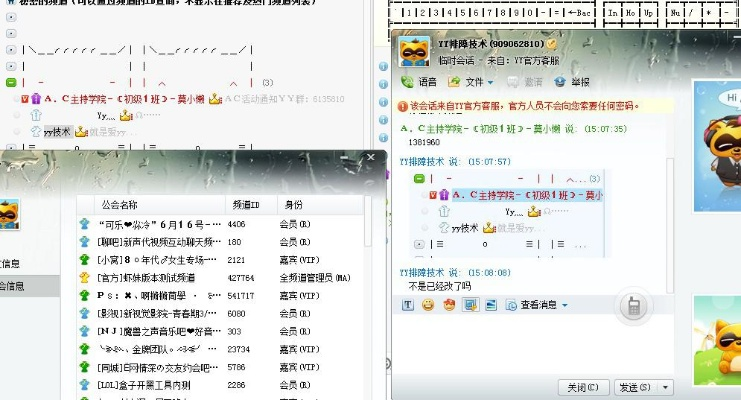Open the pasted channel-list screenshot in chat

pyautogui.click(x=508, y=214)
